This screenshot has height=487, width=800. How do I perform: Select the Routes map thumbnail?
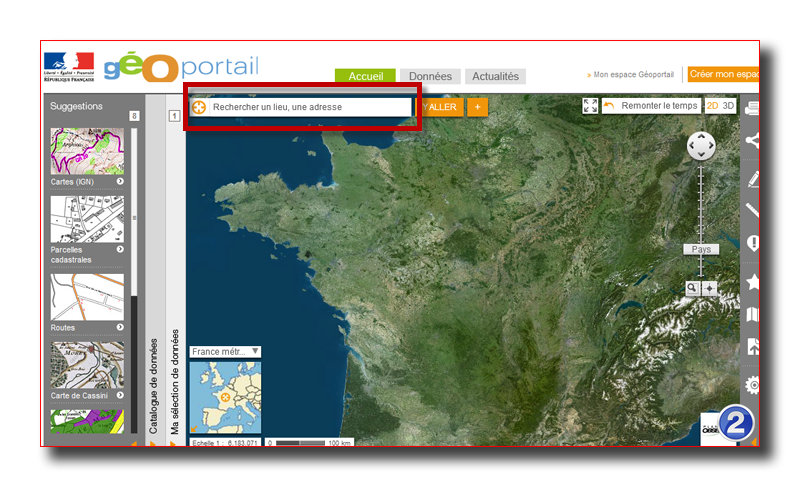(87, 297)
